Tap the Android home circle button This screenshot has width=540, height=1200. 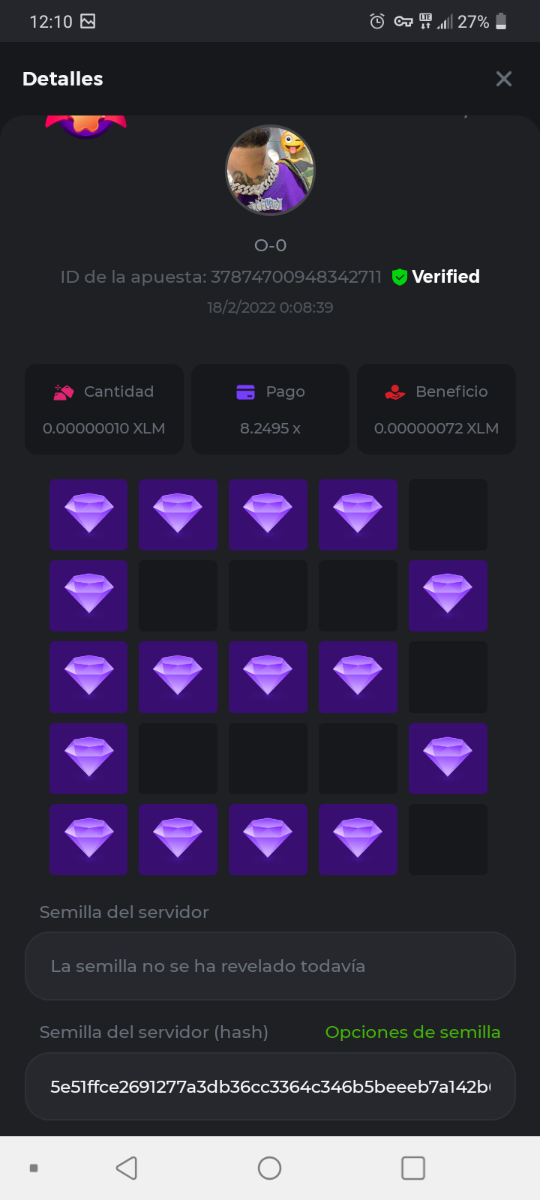click(x=270, y=1167)
